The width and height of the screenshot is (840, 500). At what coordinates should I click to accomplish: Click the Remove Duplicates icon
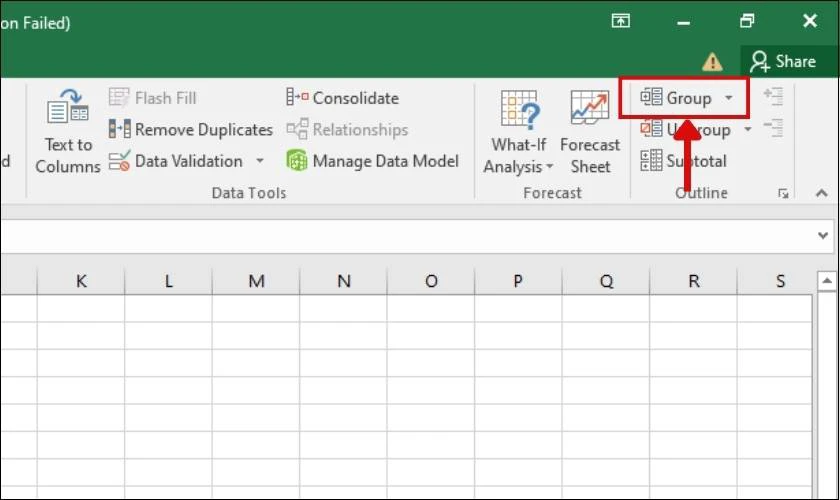(x=119, y=129)
